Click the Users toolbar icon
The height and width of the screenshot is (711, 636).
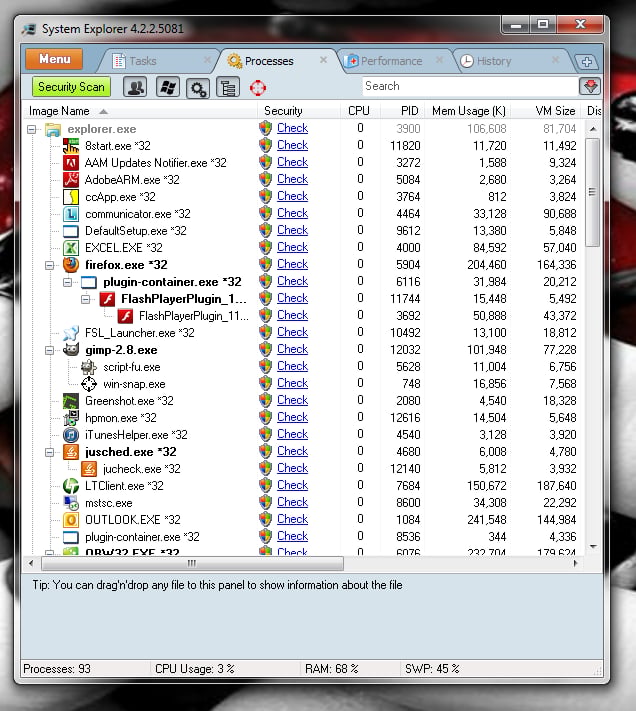coord(135,87)
